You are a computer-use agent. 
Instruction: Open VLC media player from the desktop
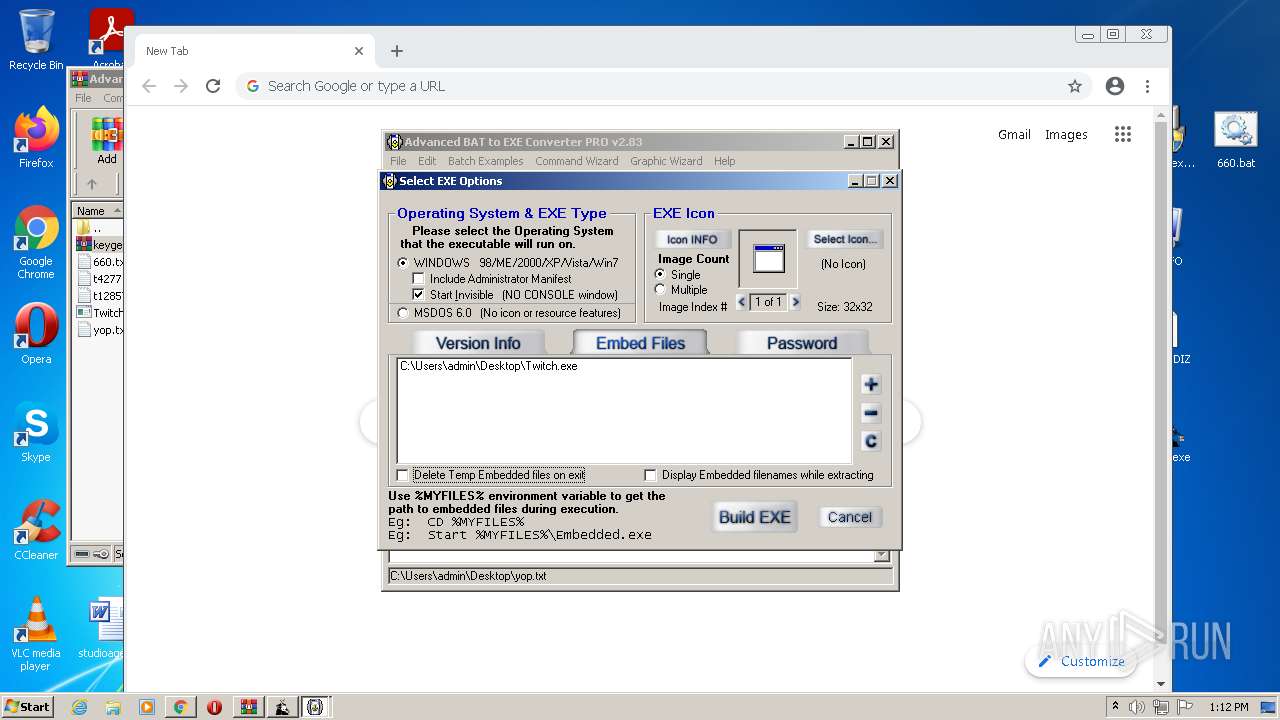36,634
